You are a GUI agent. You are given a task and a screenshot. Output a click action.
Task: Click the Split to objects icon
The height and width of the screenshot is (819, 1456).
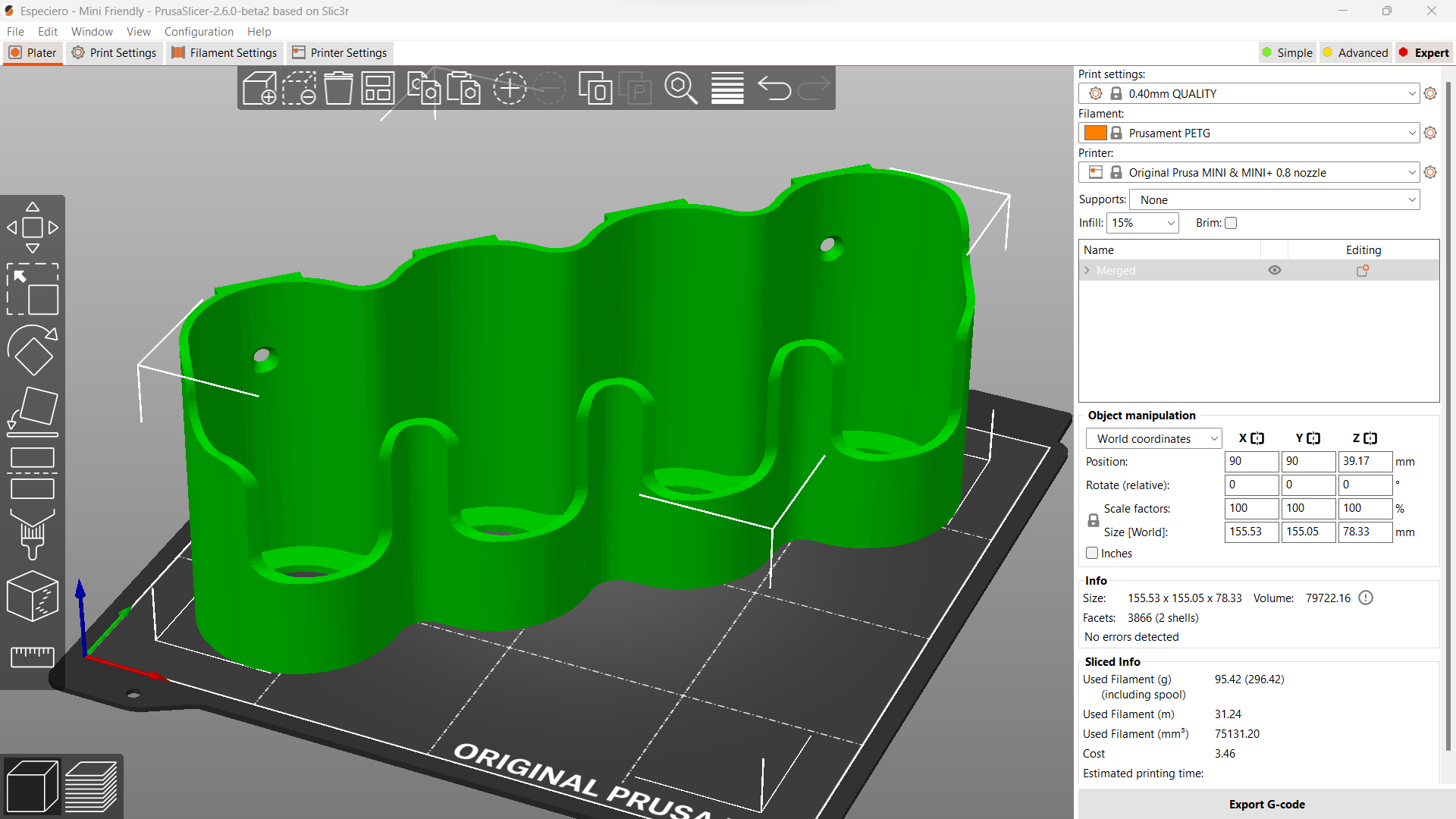pyautogui.click(x=595, y=88)
